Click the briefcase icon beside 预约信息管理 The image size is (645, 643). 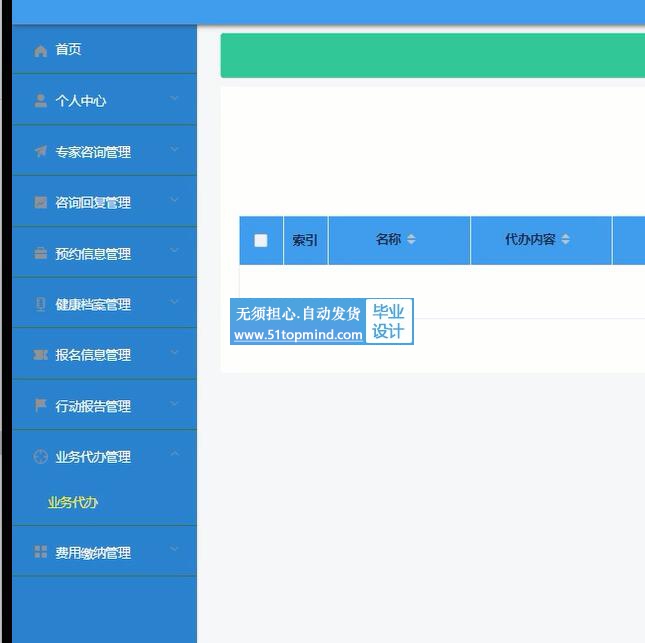click(40, 253)
